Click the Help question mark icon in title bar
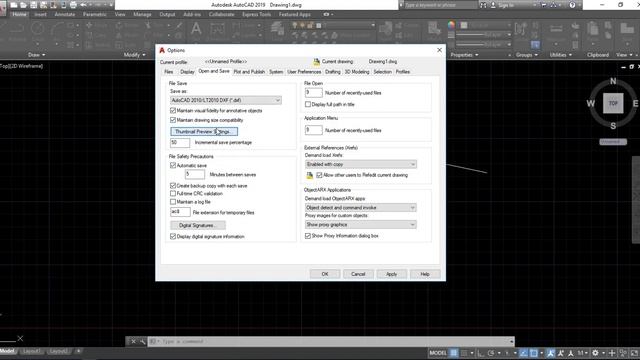The height and width of the screenshot is (360, 640). pyautogui.click(x=572, y=5)
